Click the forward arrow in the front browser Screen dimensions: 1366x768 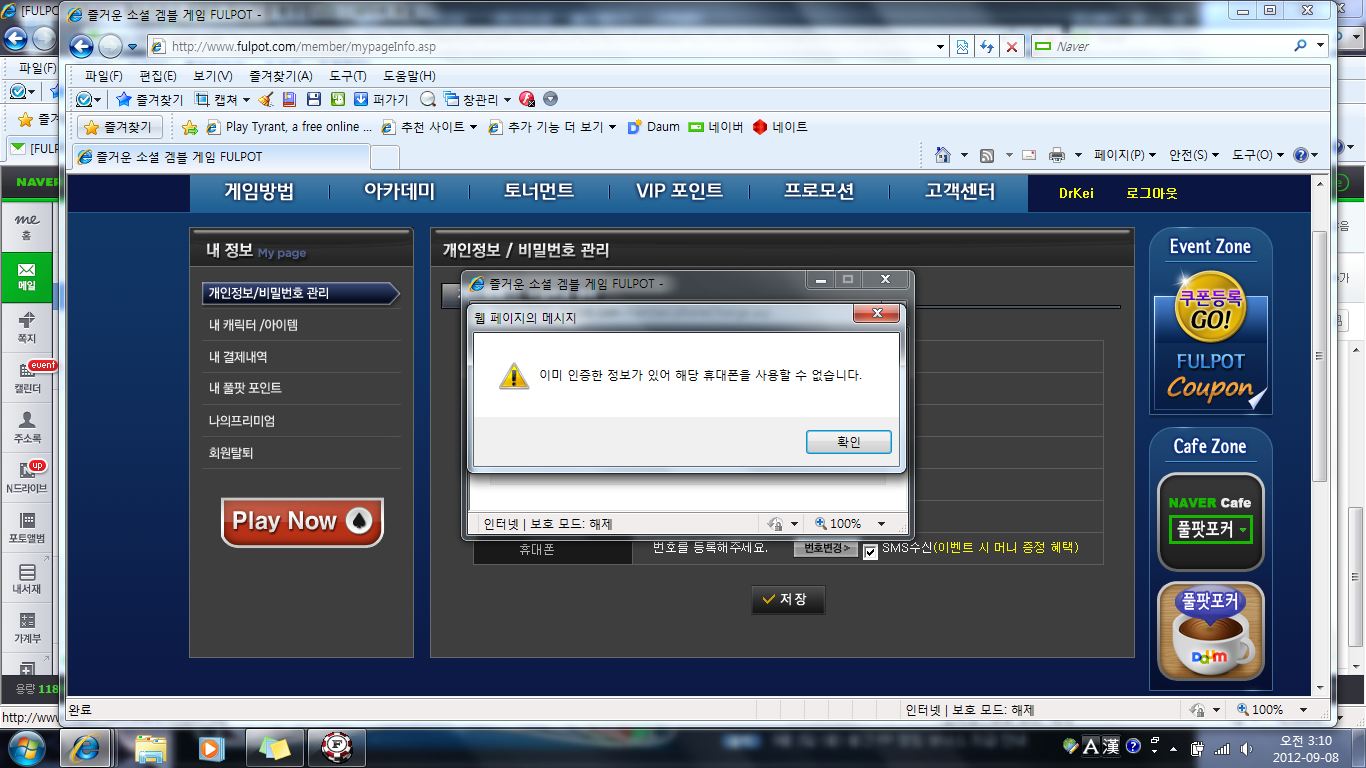point(110,46)
